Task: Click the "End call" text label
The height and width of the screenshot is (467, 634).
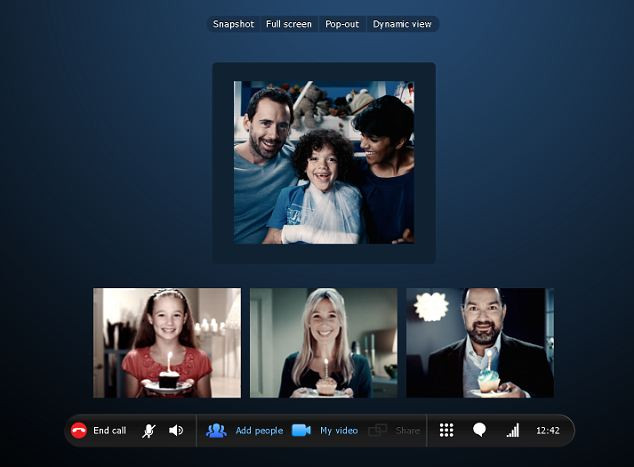Action: [109, 431]
